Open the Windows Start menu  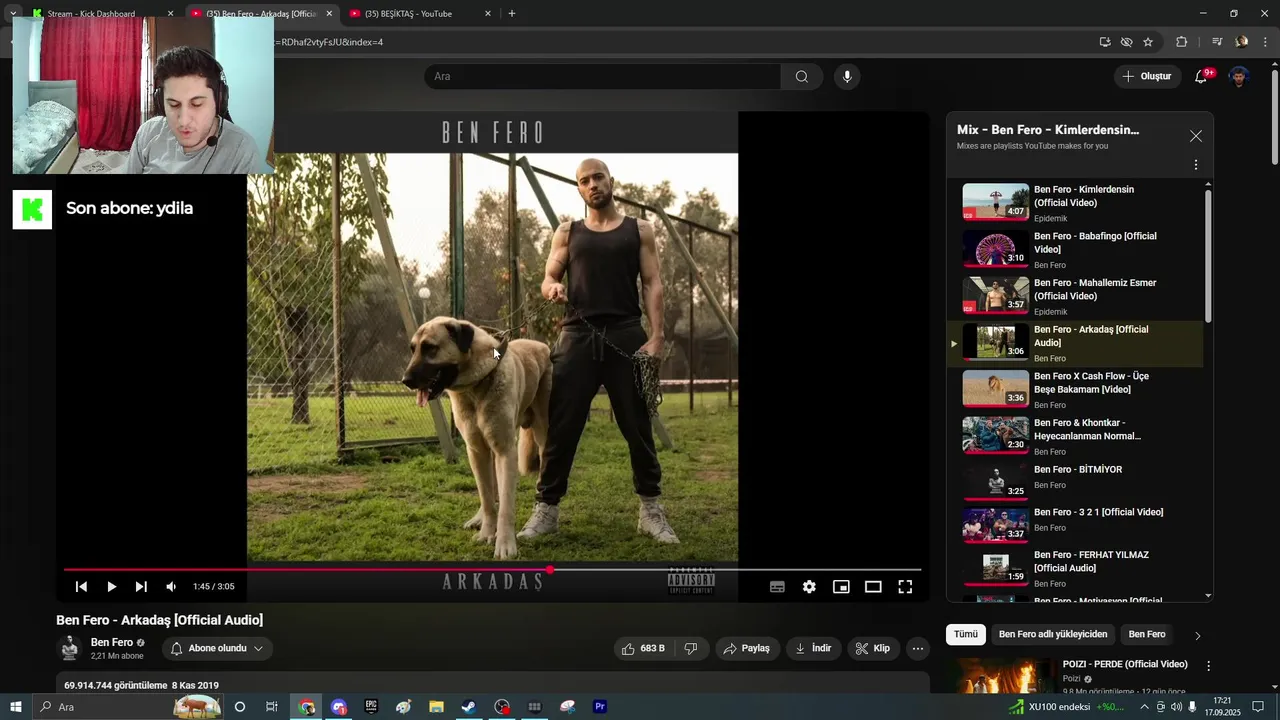(16, 707)
